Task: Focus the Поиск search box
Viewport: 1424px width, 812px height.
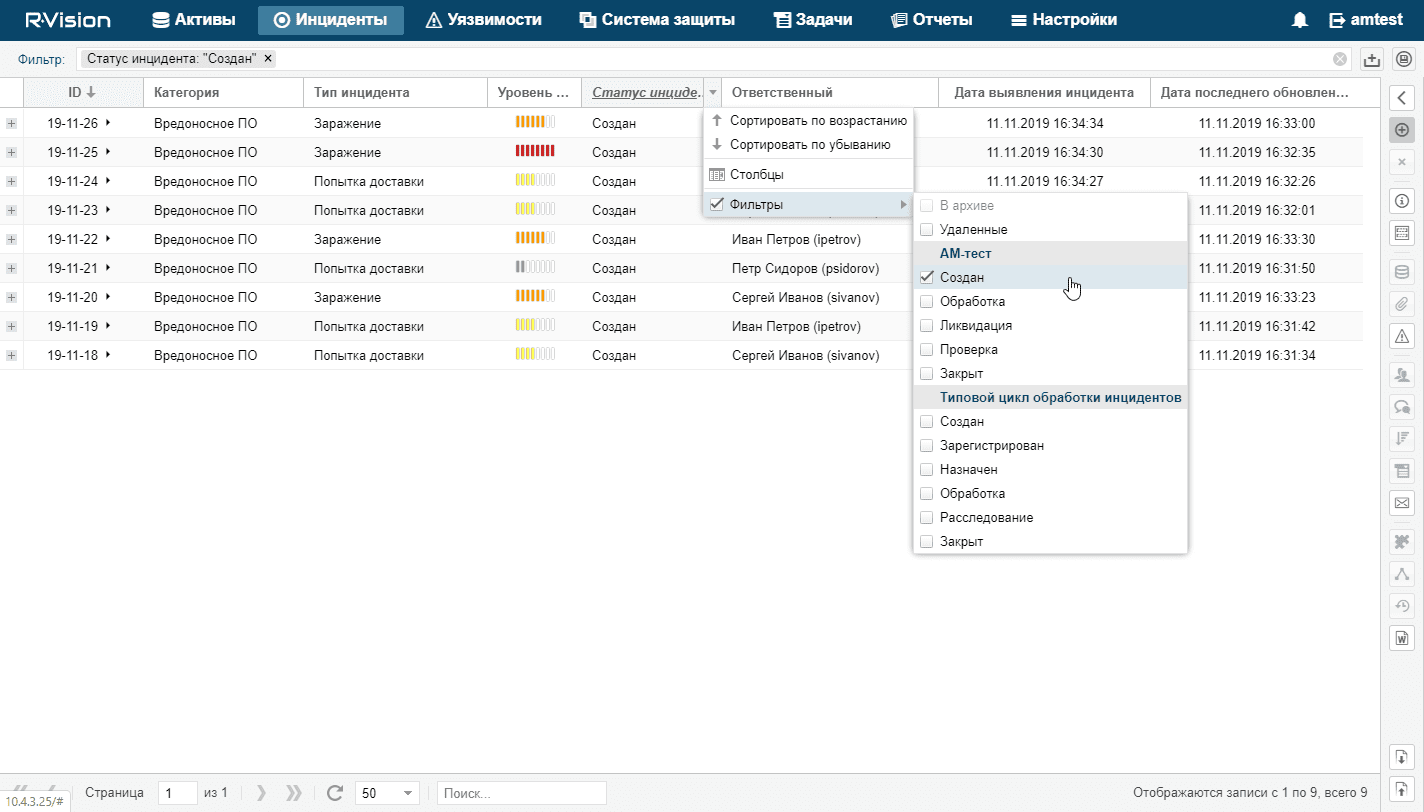Action: [x=522, y=793]
